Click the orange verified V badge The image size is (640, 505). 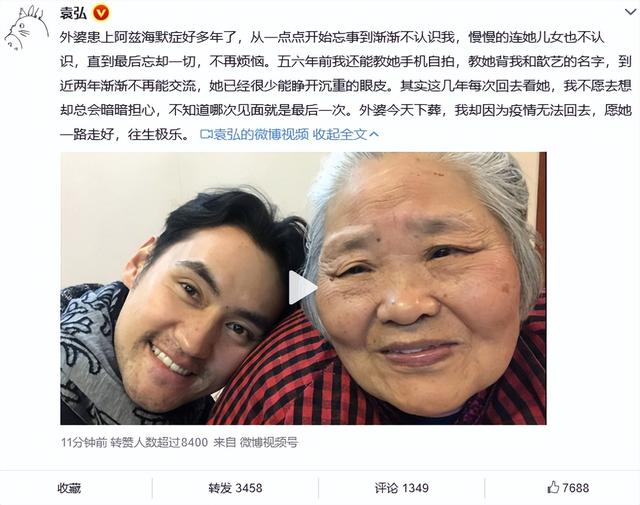pos(101,13)
